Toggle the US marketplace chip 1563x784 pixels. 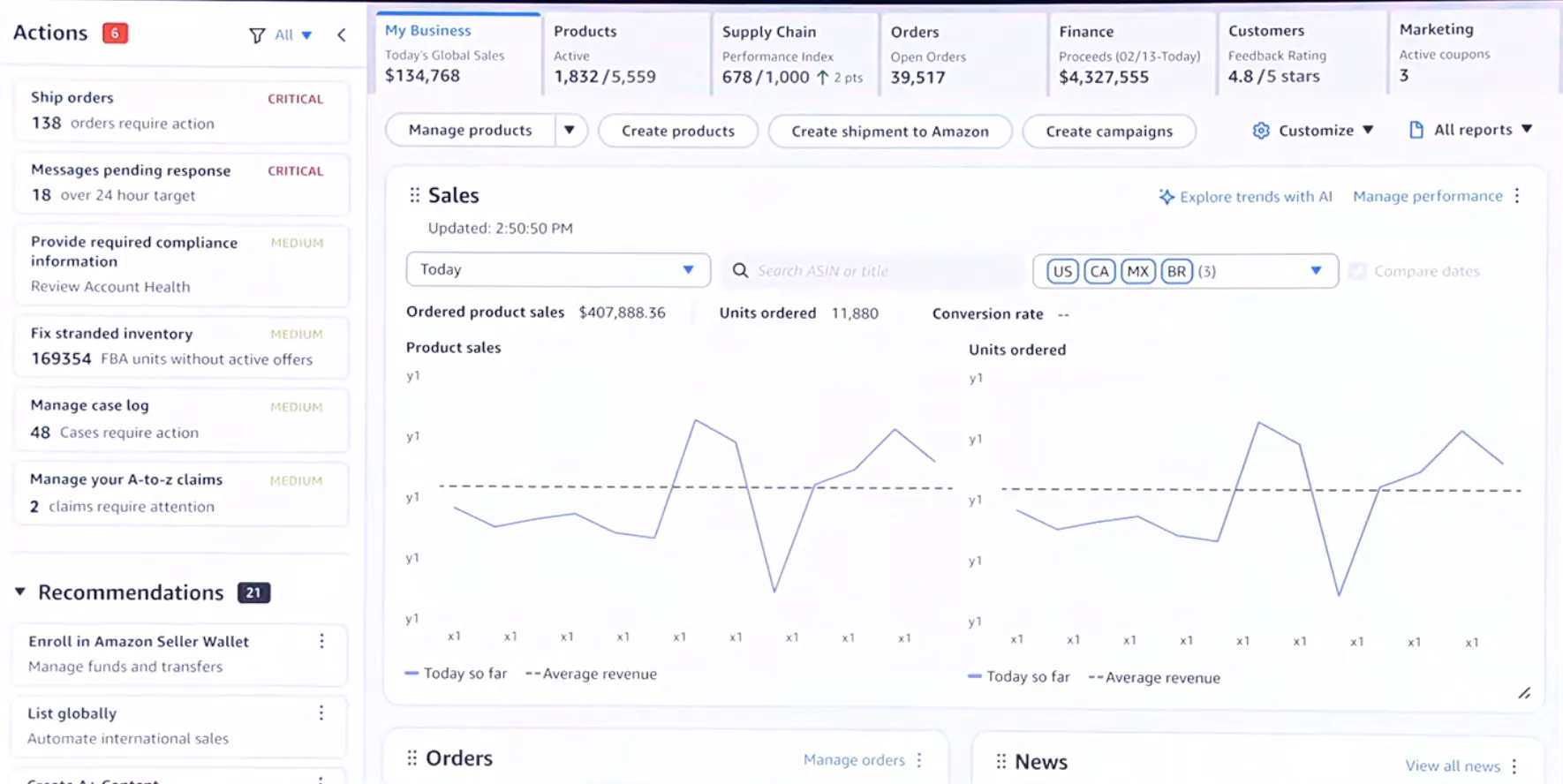click(1062, 271)
